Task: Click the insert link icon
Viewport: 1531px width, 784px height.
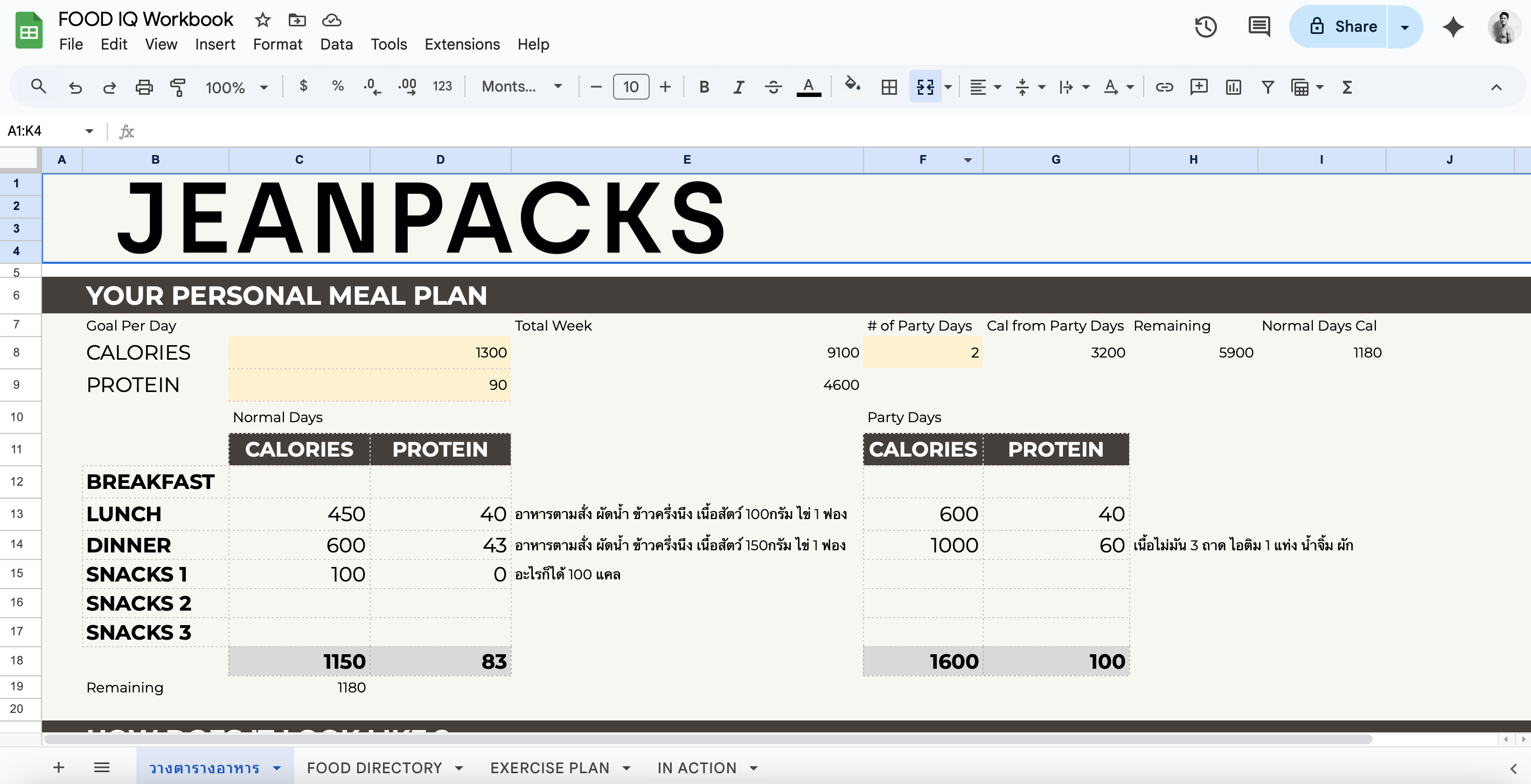Action: pyautogui.click(x=1164, y=87)
